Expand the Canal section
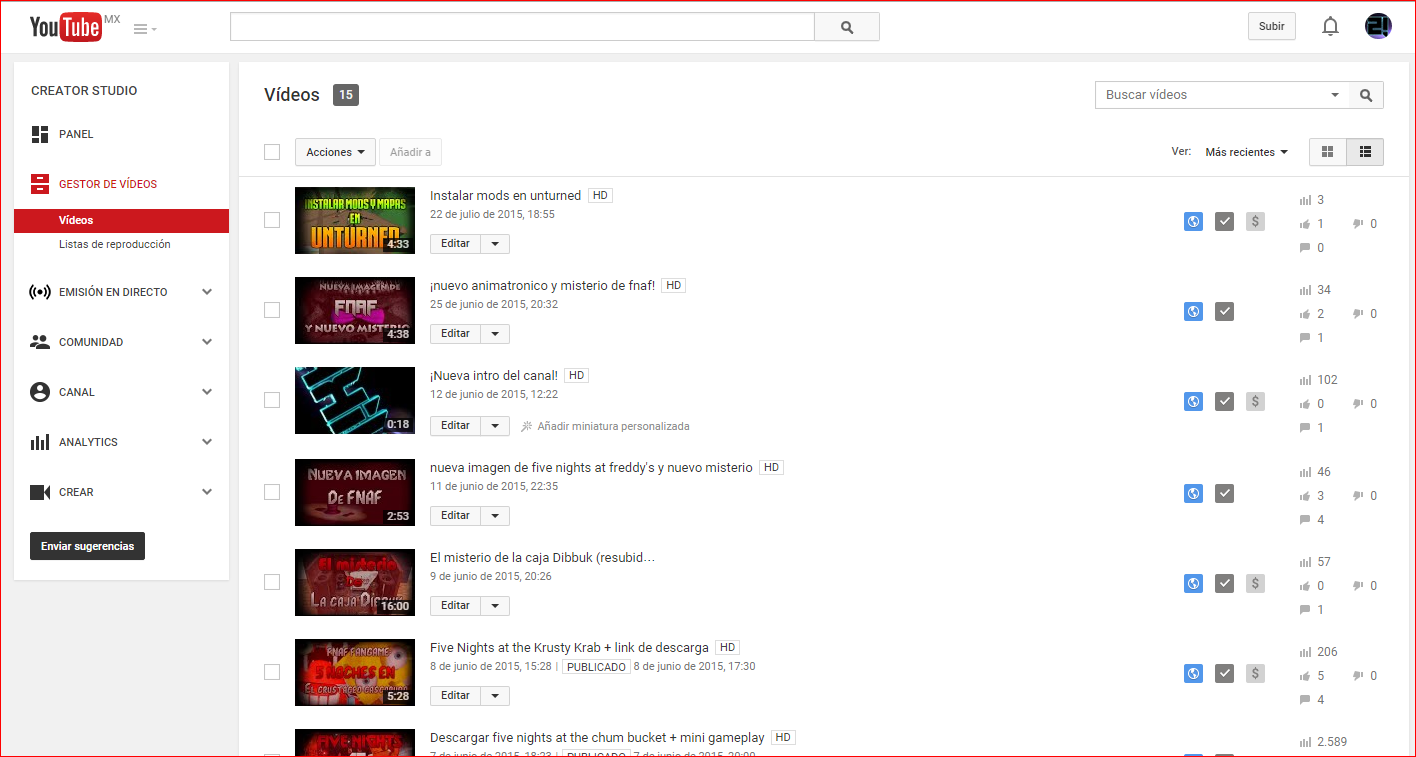 207,392
